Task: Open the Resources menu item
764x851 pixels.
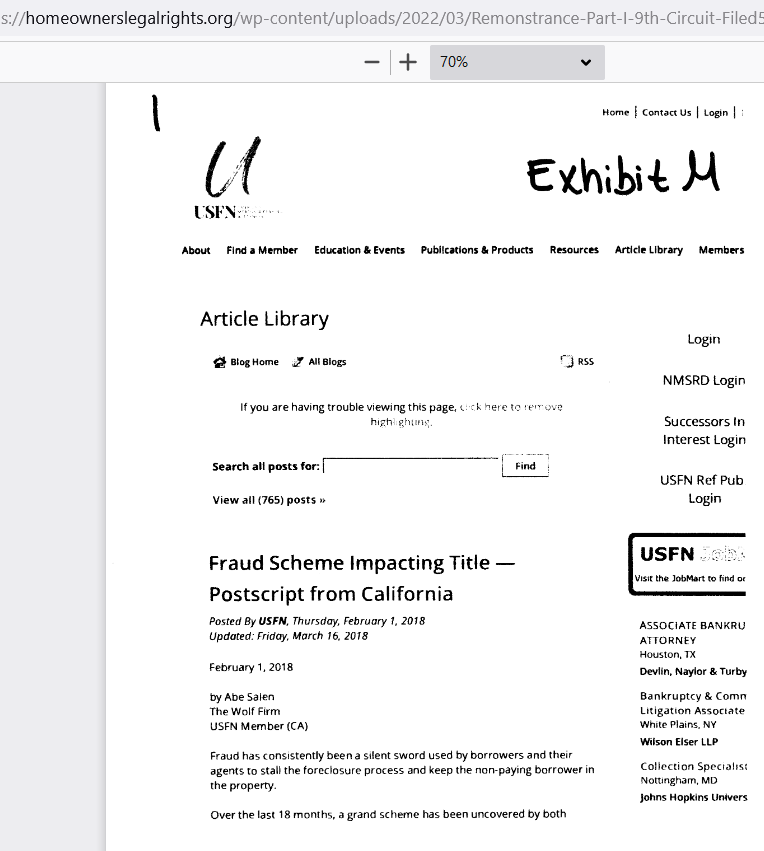Action: click(574, 250)
